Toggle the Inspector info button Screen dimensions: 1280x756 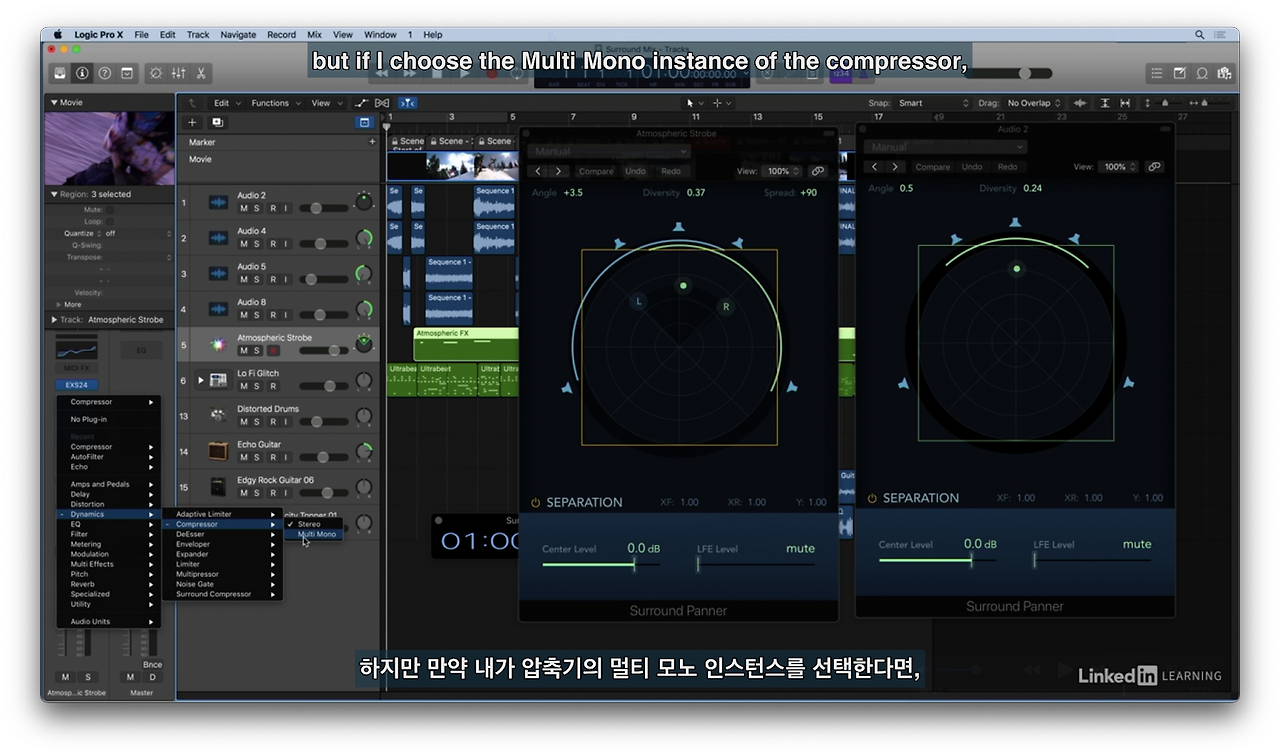82,73
